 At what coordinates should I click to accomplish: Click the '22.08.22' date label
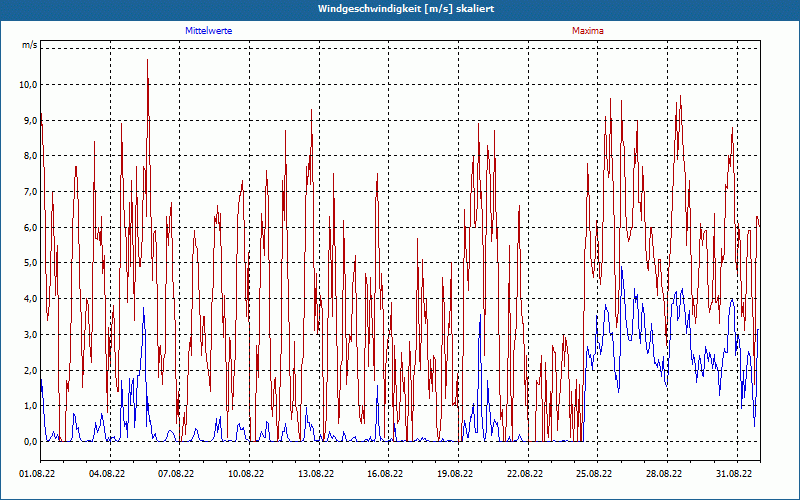[525, 474]
